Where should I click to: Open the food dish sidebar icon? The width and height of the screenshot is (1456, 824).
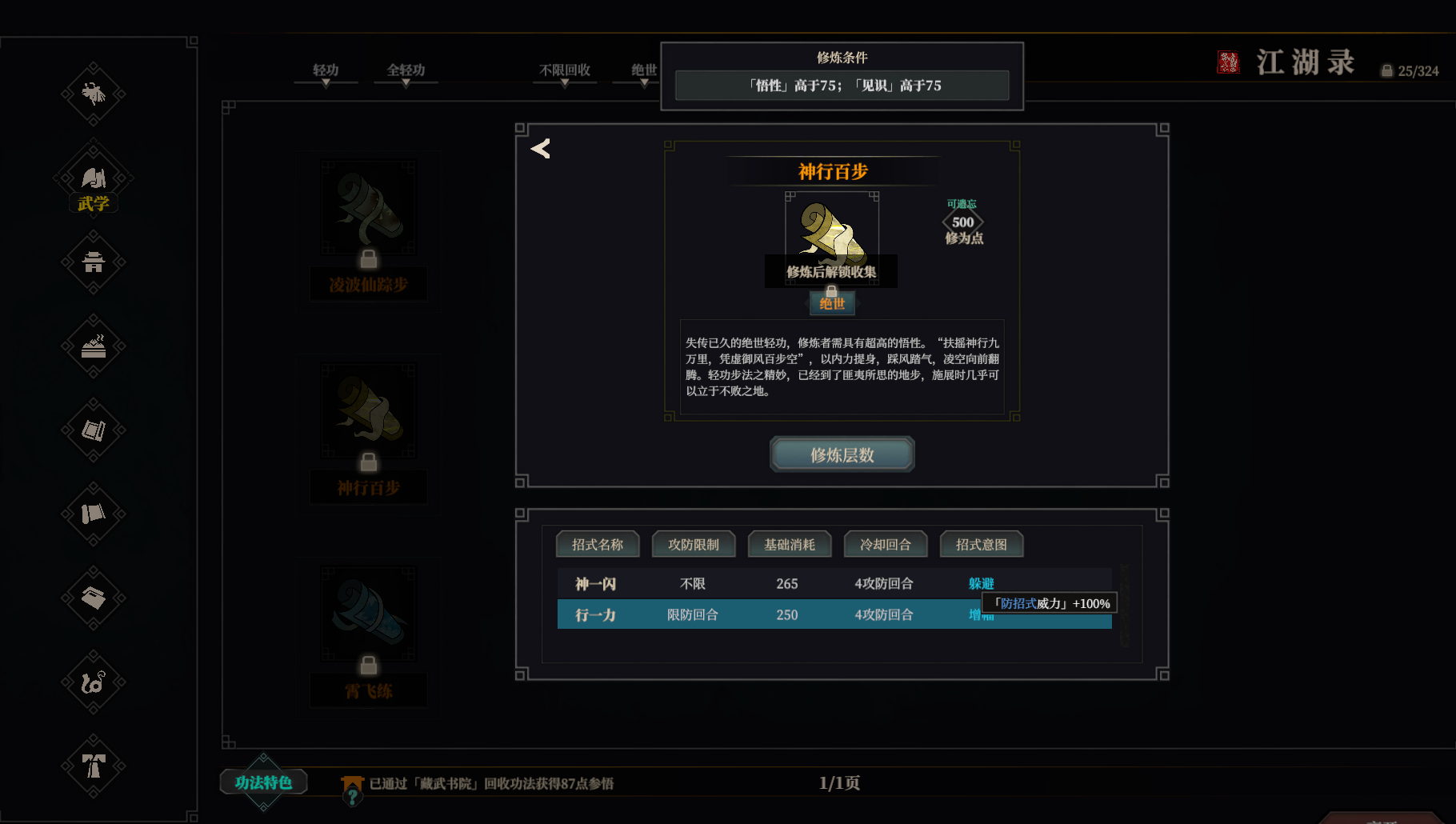tap(94, 346)
